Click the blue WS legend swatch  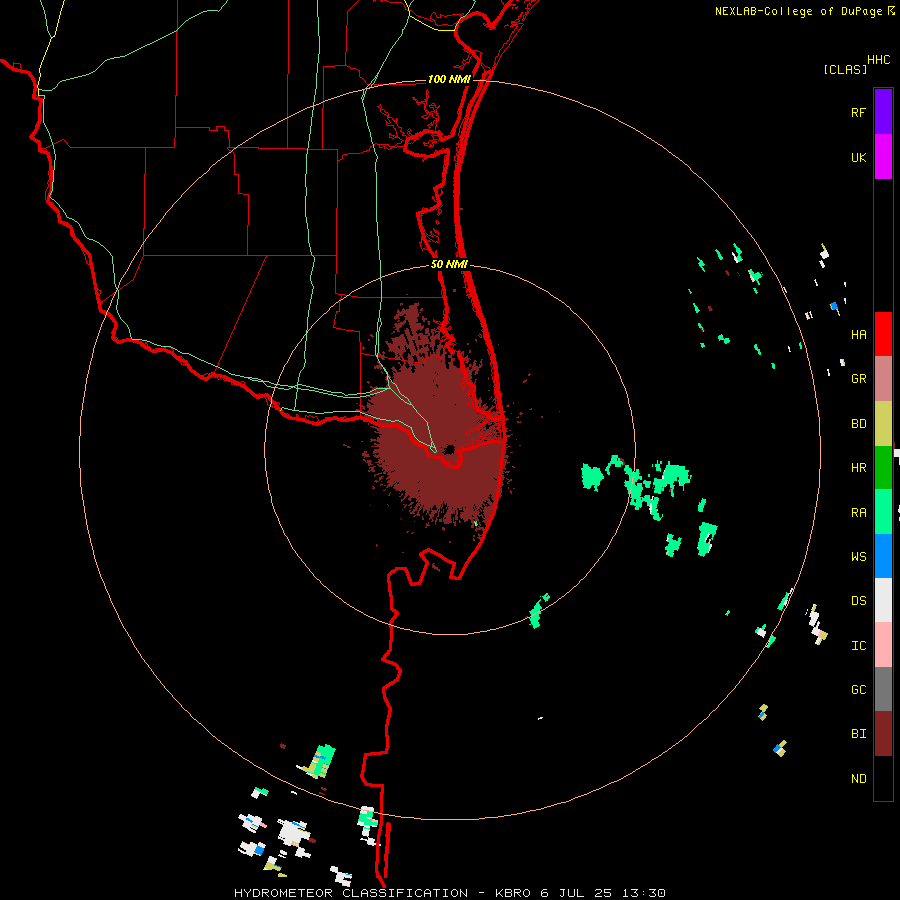click(x=883, y=556)
